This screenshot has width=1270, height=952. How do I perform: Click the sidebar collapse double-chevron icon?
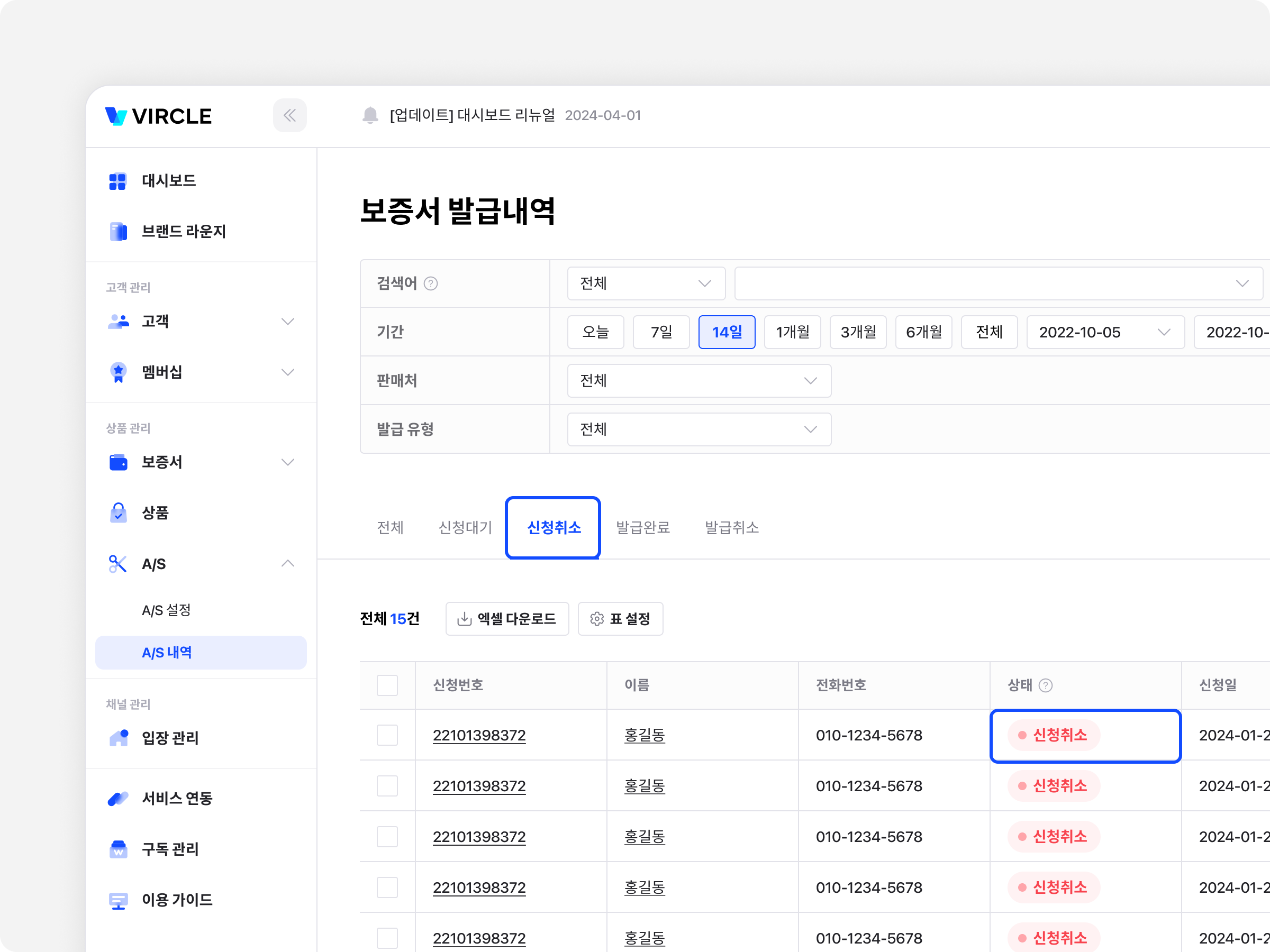(x=289, y=115)
